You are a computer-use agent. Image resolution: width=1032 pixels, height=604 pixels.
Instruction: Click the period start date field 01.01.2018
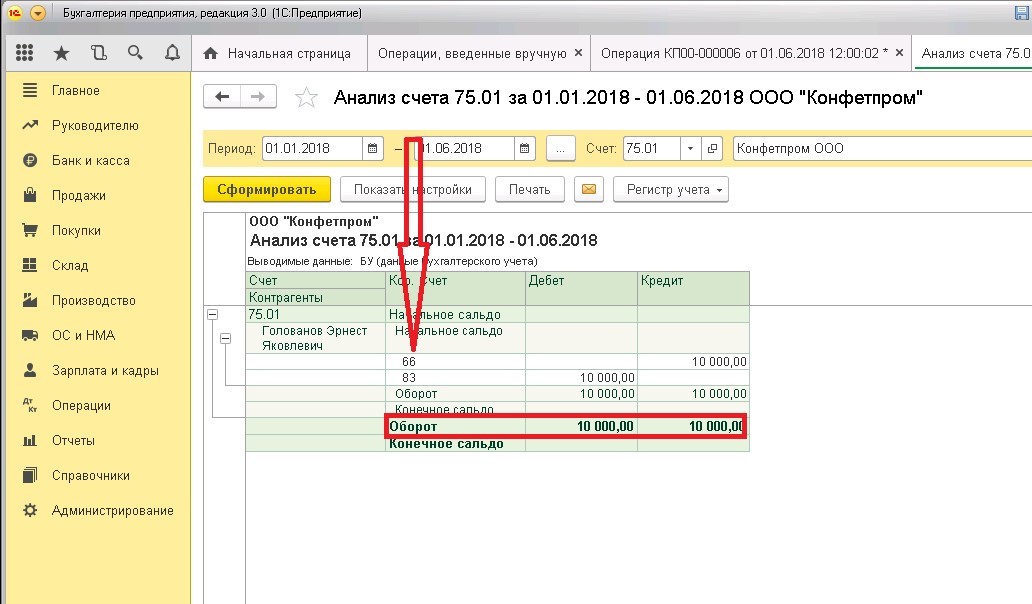[312, 148]
